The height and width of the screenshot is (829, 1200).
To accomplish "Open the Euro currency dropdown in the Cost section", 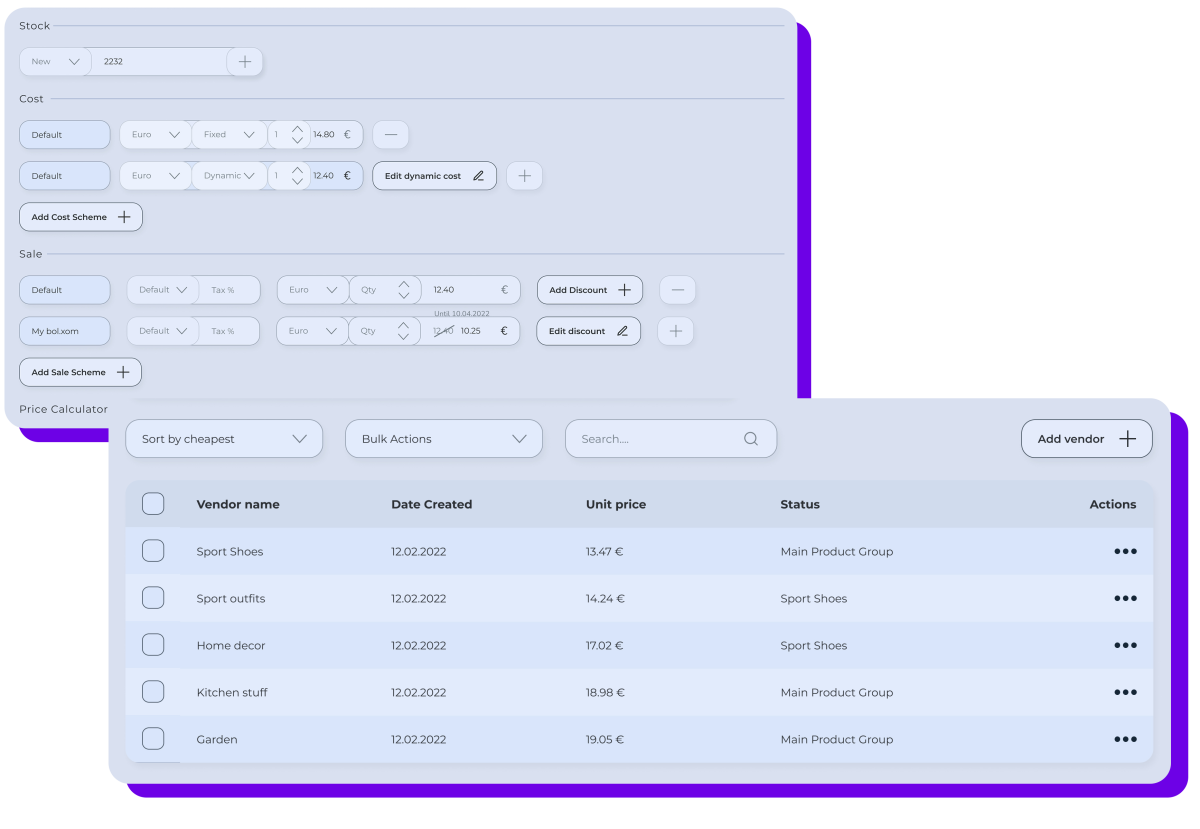I will coord(155,134).
